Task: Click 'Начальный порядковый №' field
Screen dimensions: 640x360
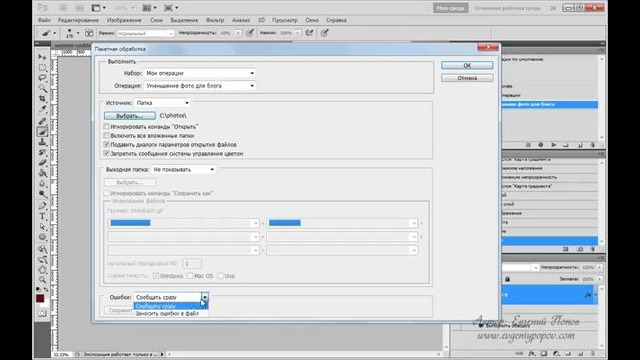Action: 192,264
